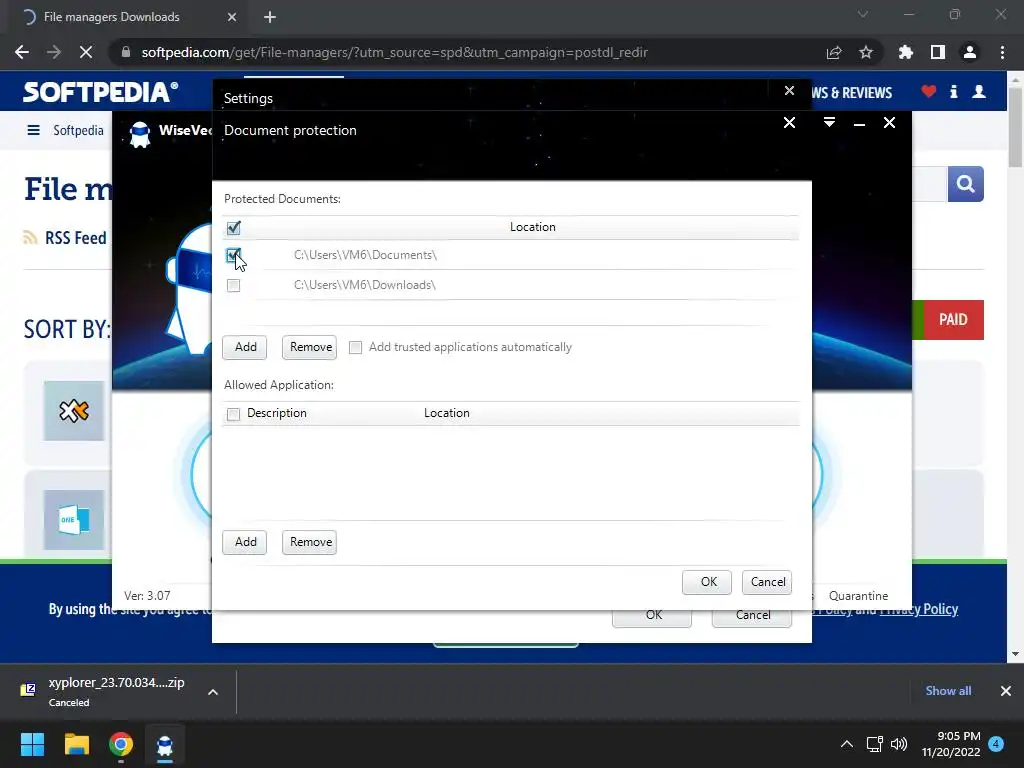Click the Softpedia search magnifier button

pyautogui.click(x=966, y=184)
